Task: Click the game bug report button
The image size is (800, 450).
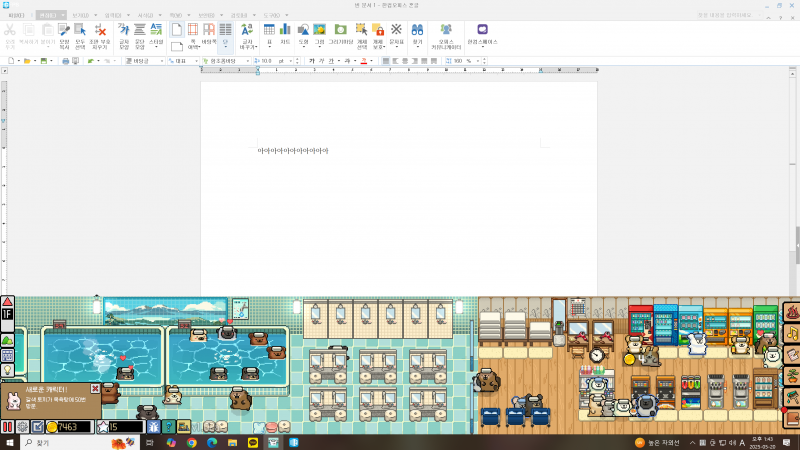Action: 154,427
